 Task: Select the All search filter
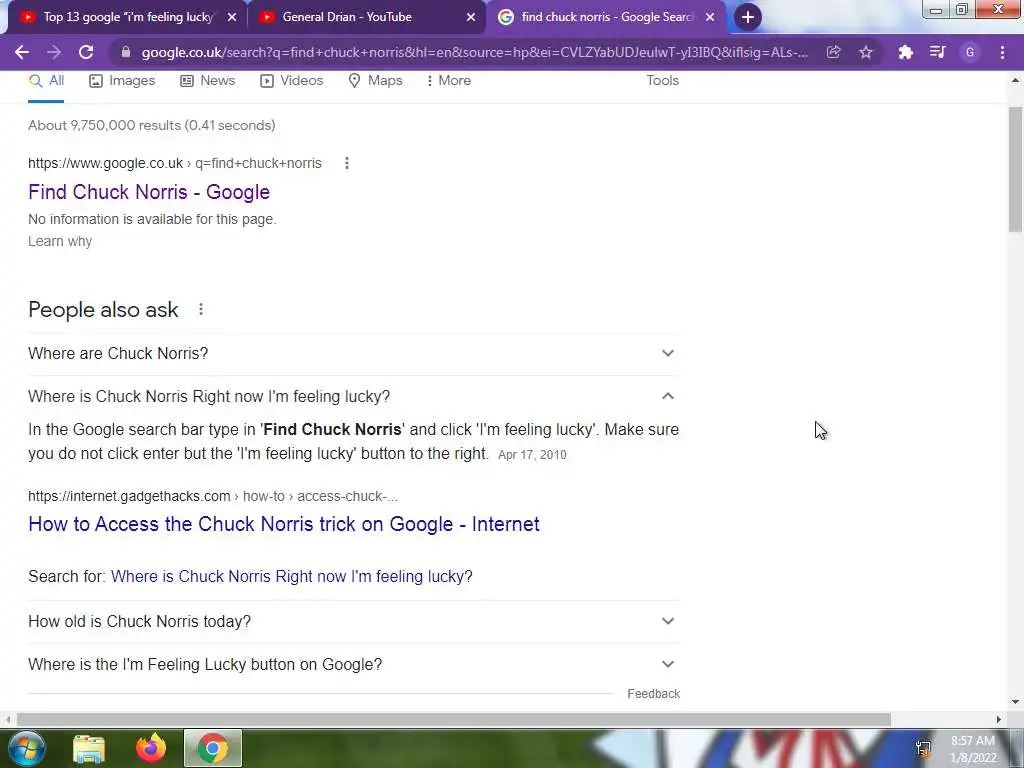[46, 80]
